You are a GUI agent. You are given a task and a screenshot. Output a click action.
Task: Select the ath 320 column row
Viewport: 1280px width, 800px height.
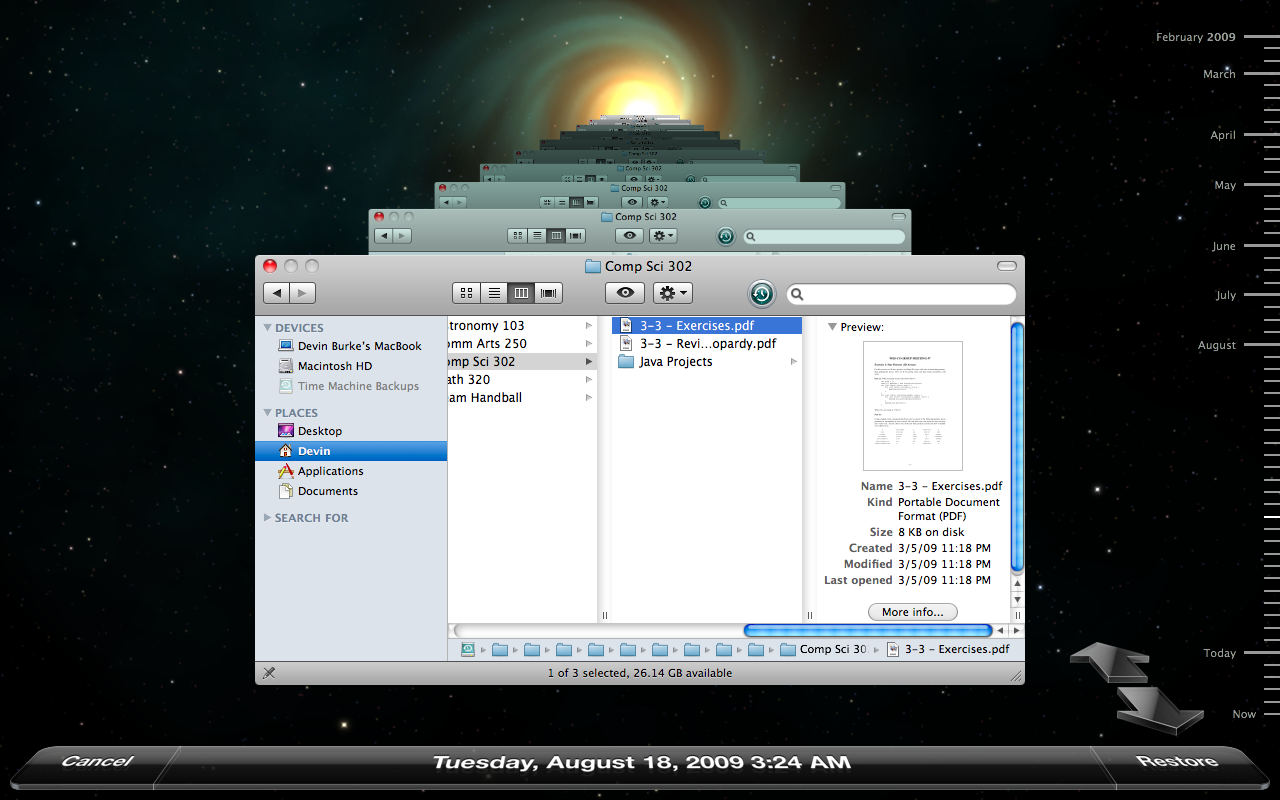522,379
